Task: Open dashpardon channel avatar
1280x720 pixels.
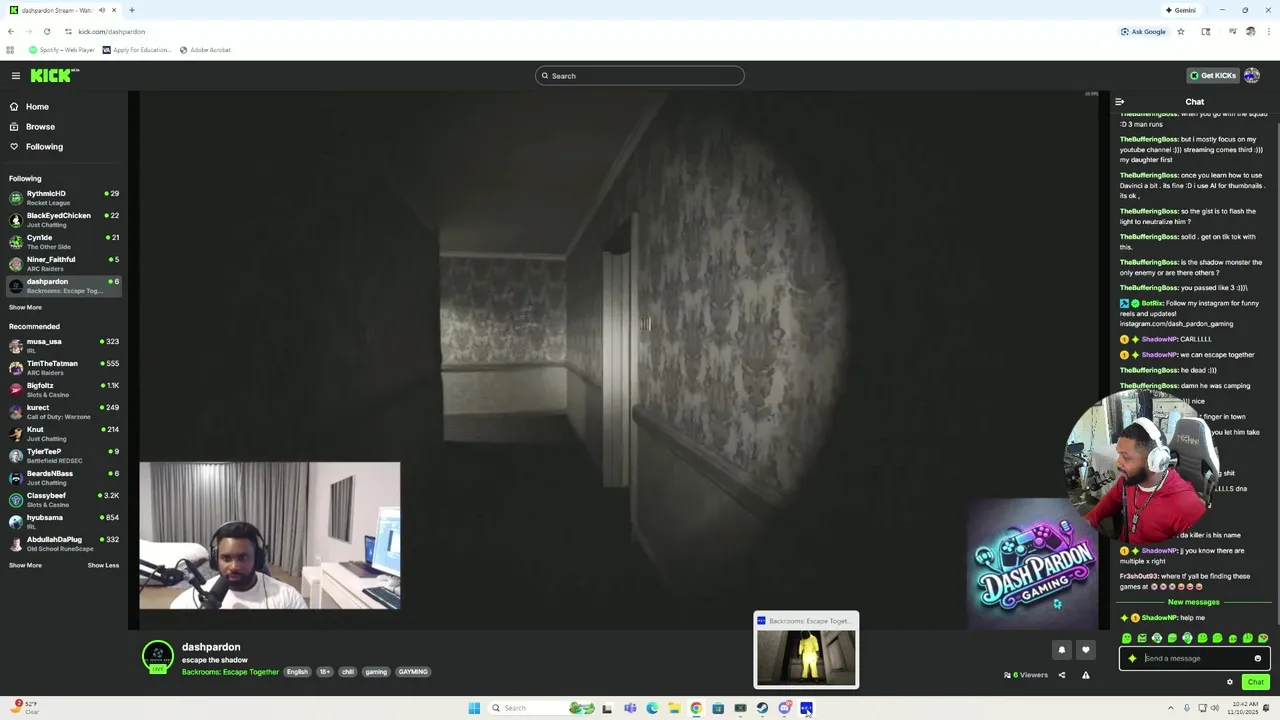Action: click(x=157, y=656)
